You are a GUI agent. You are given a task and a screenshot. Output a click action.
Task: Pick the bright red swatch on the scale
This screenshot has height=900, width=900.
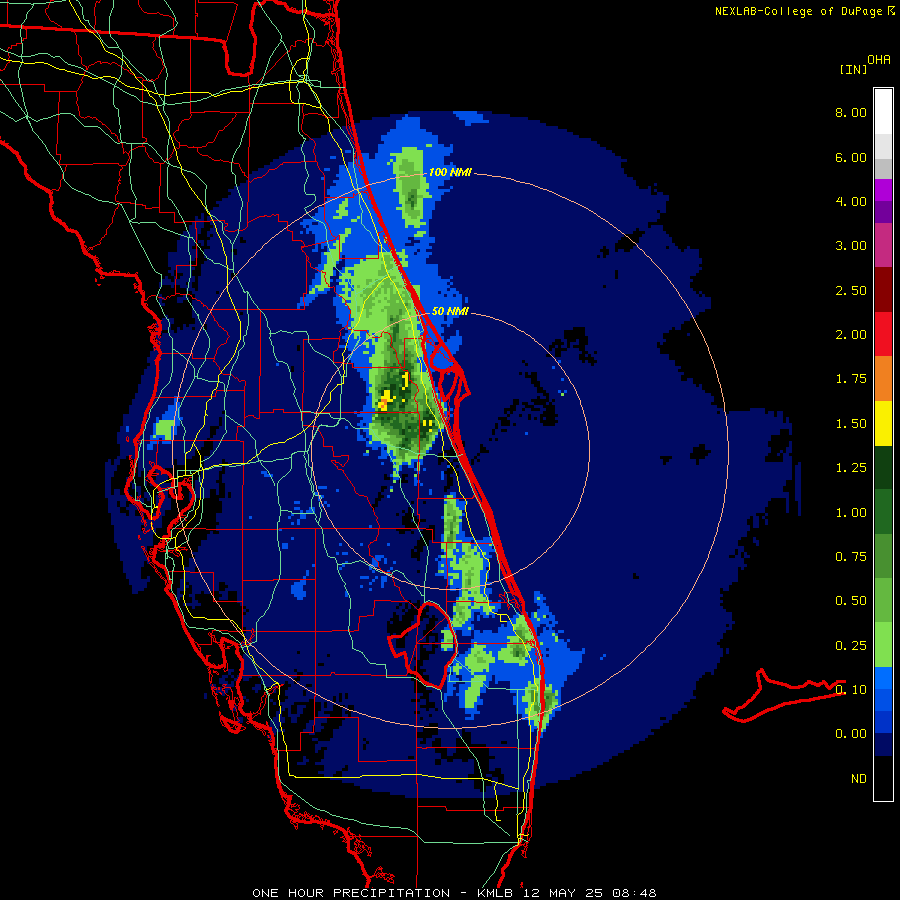click(x=883, y=335)
